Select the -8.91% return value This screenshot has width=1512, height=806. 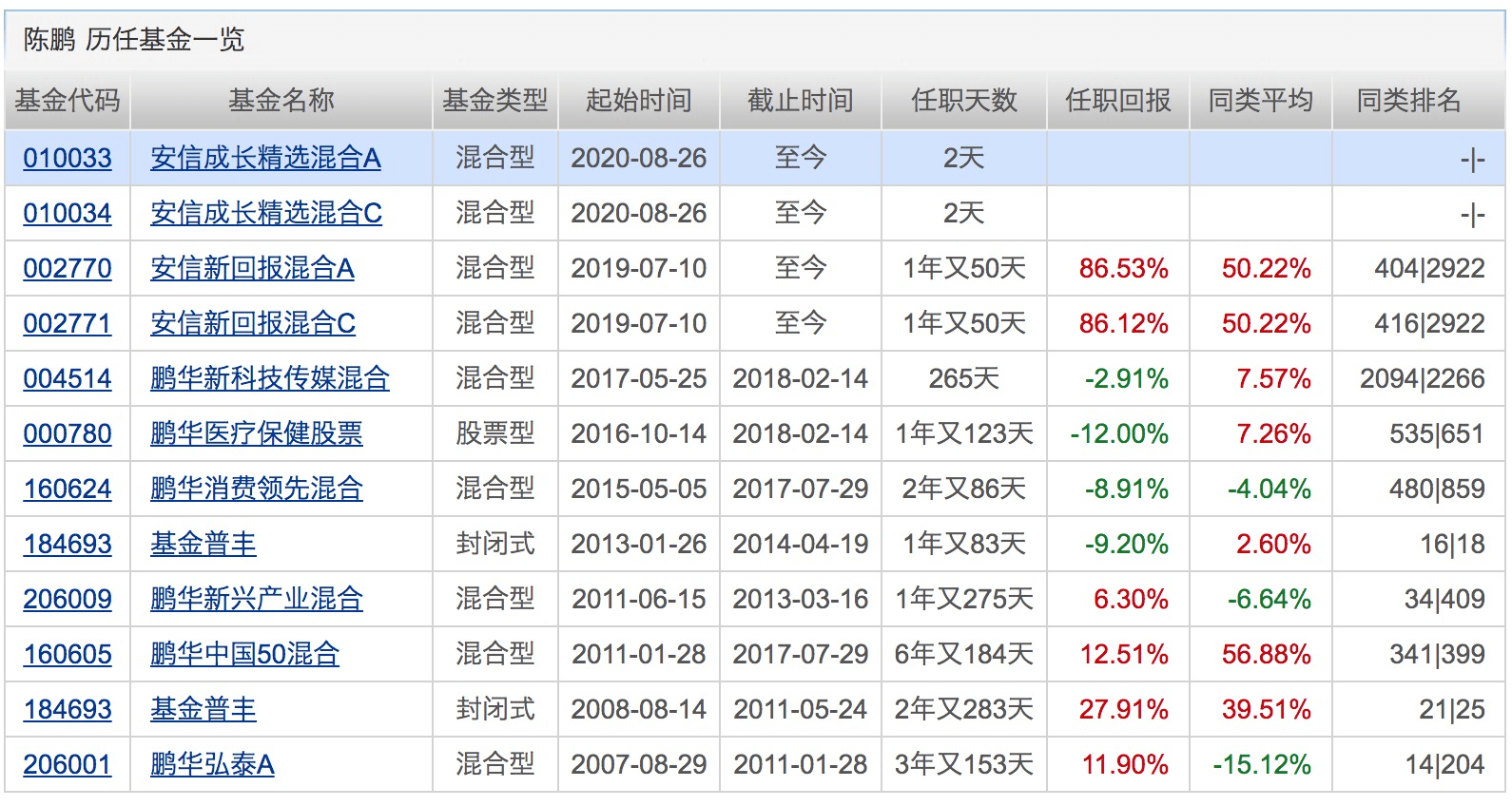(1127, 489)
